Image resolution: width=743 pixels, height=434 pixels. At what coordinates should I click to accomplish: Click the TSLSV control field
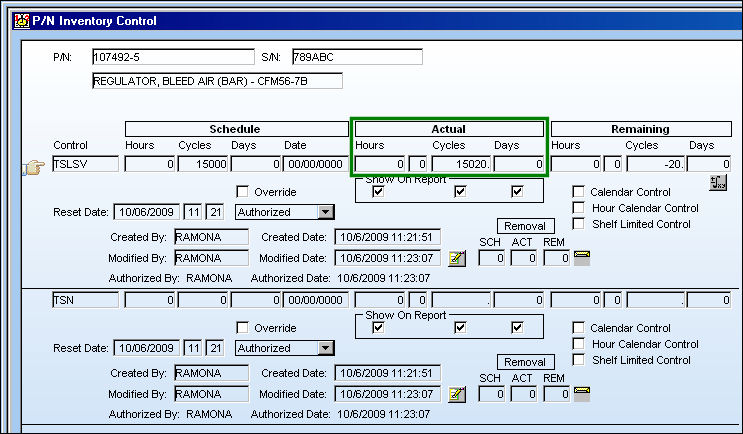click(x=85, y=164)
